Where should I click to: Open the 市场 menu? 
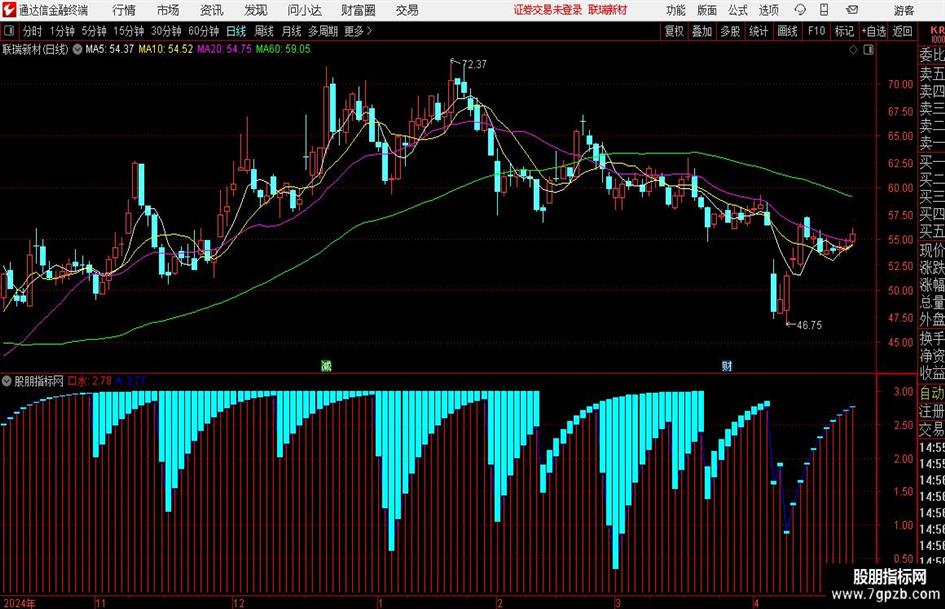[x=168, y=10]
